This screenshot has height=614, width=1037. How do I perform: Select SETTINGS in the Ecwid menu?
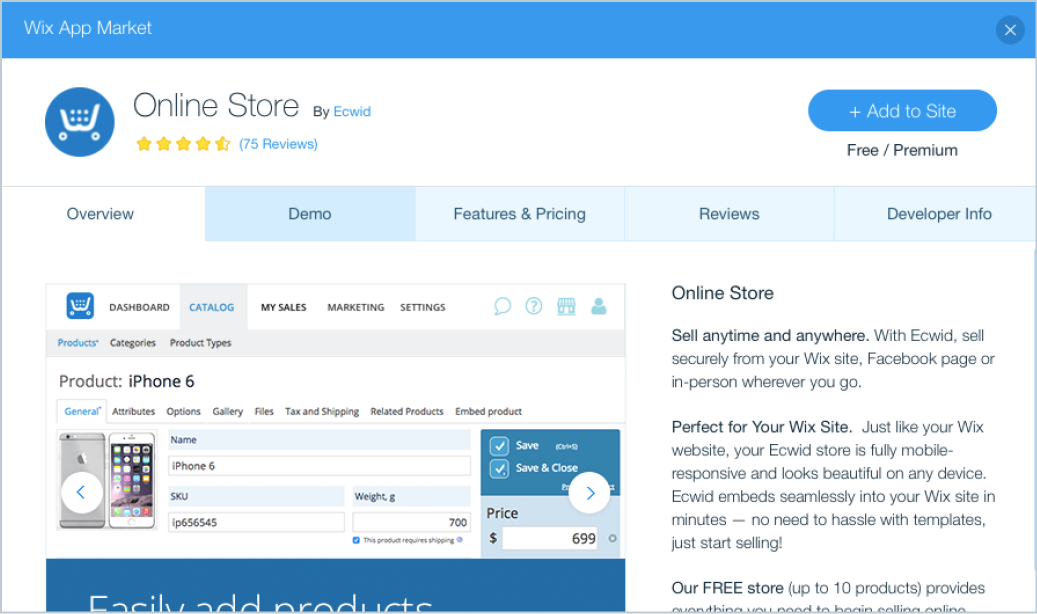423,307
